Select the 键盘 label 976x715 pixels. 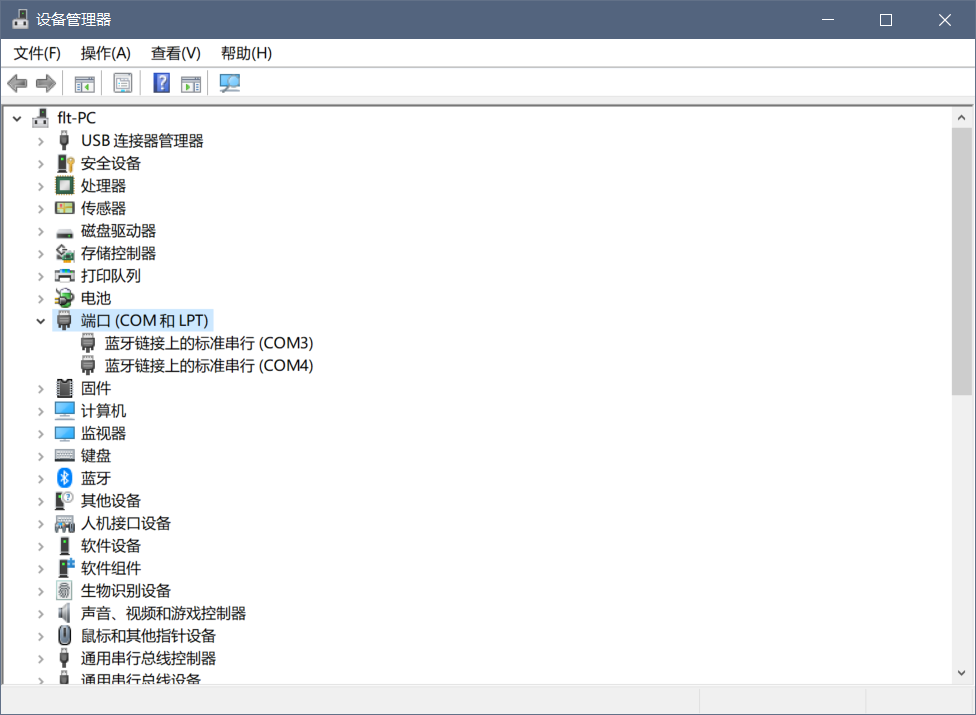coord(96,456)
